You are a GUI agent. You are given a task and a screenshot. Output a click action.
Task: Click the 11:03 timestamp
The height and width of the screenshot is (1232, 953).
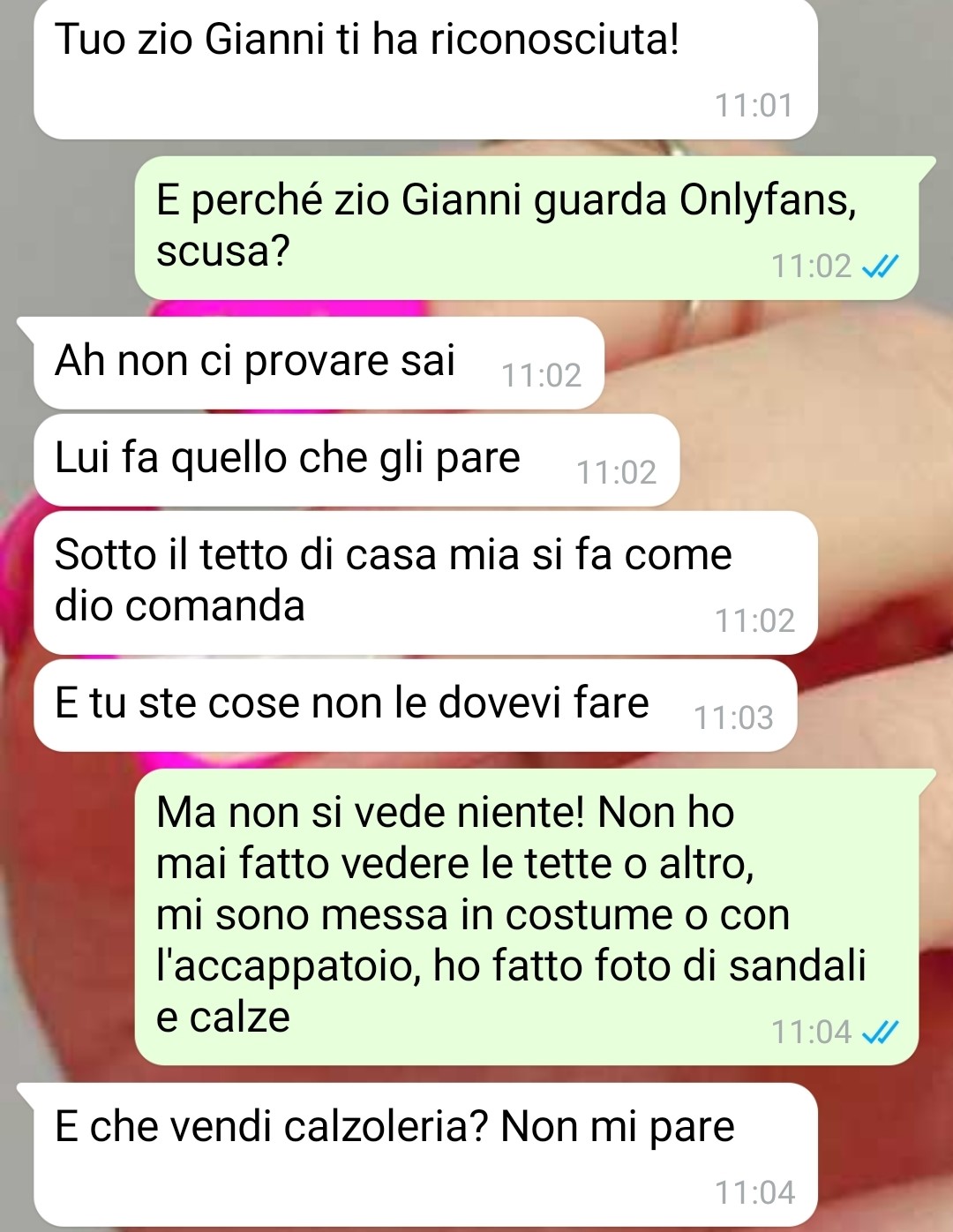(733, 718)
